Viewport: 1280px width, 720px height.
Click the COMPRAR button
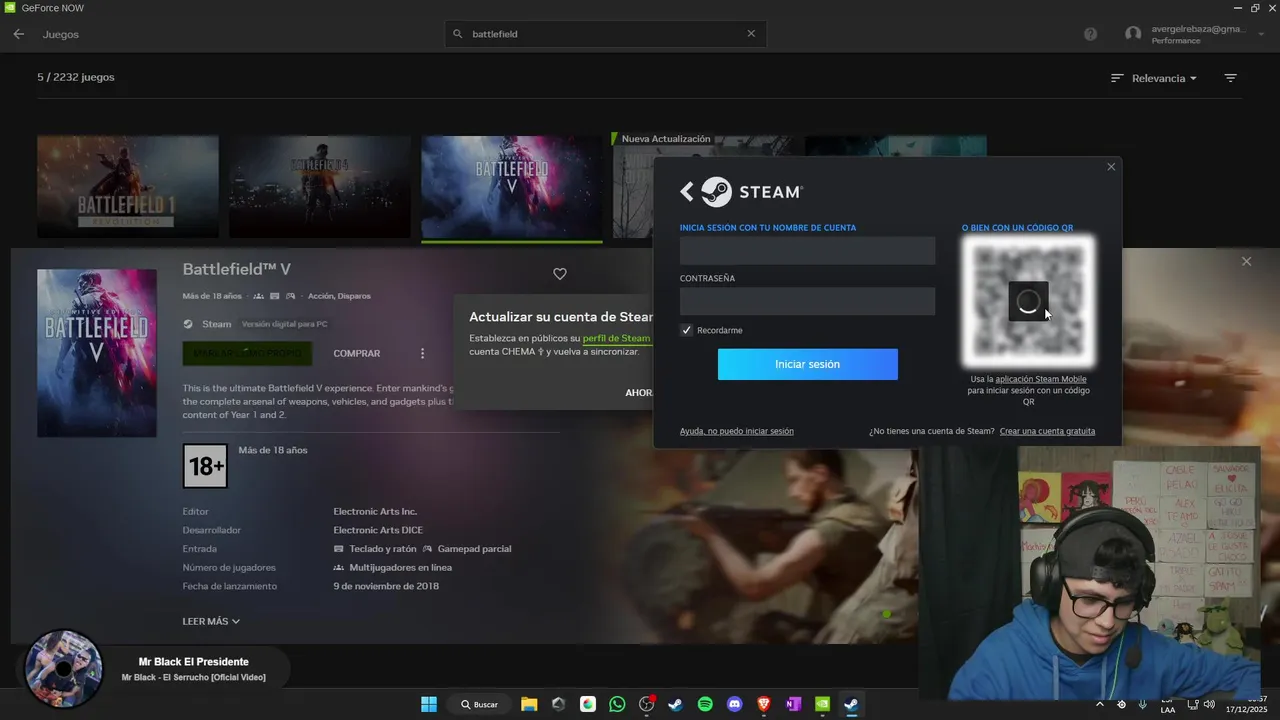pyautogui.click(x=357, y=353)
